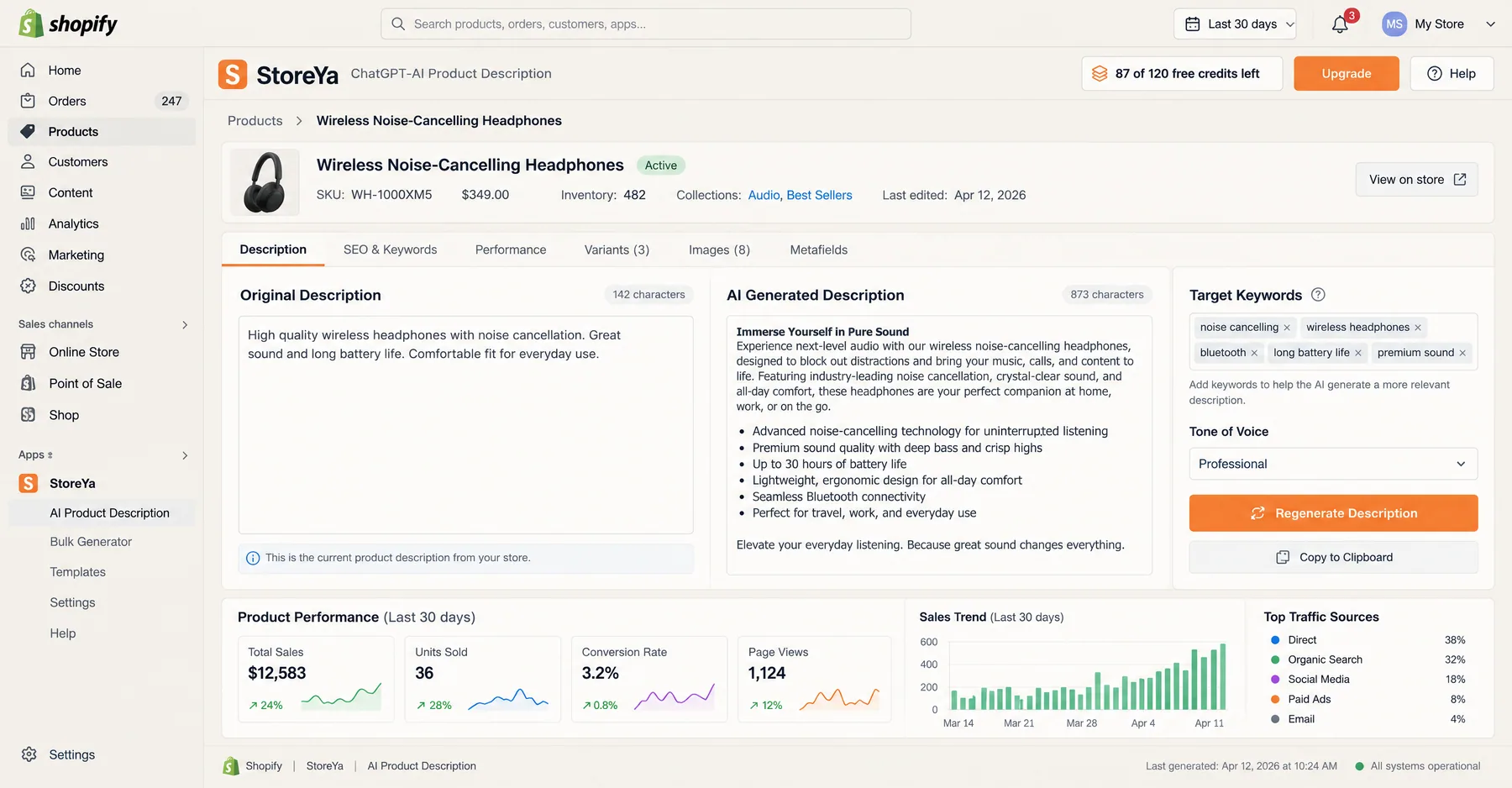The width and height of the screenshot is (1512, 788).
Task: Remove the "wireless headphones" keyword tag
Action: tap(1418, 328)
